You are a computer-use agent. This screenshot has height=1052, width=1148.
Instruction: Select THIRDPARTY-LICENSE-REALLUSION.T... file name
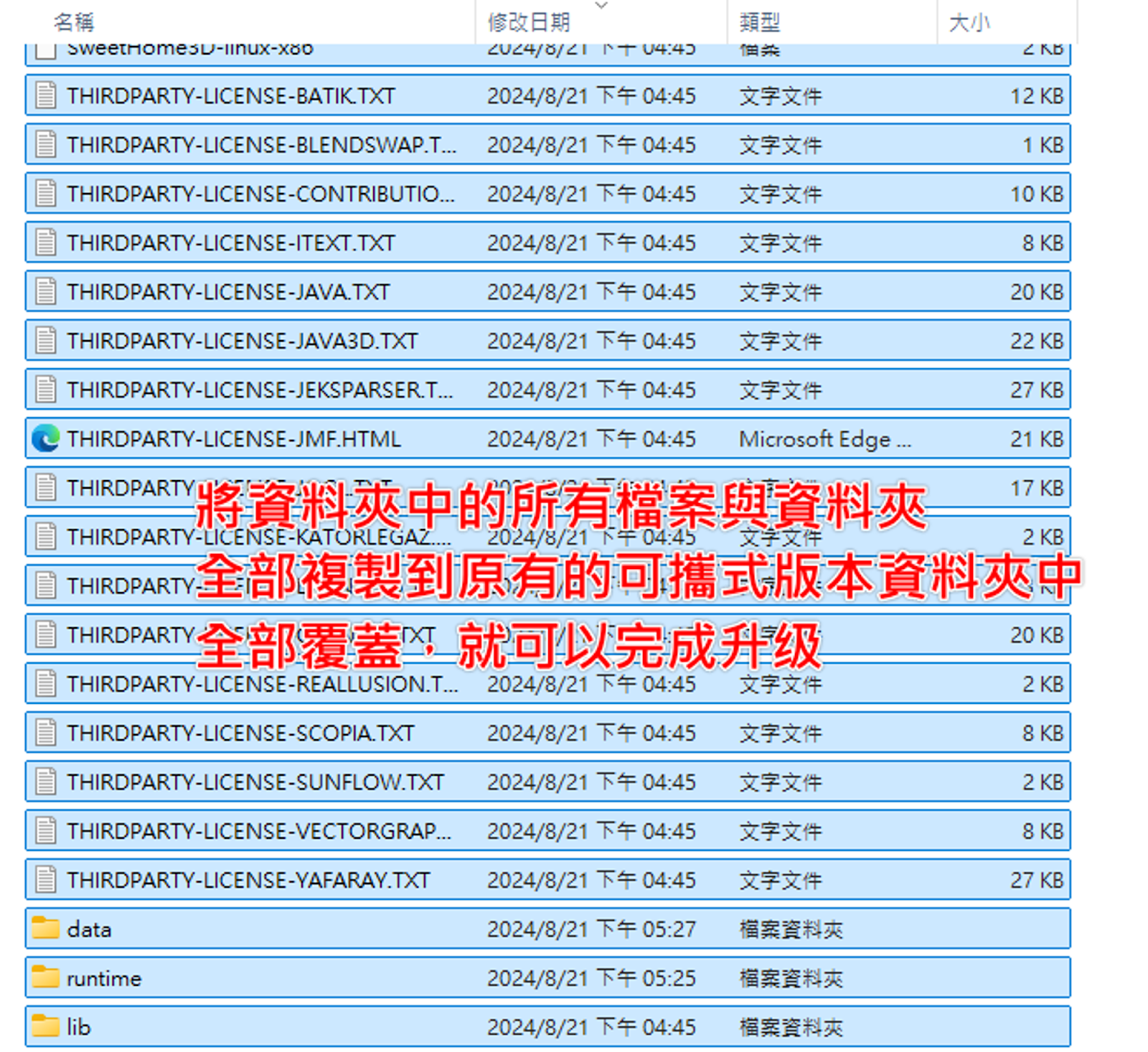(x=262, y=683)
